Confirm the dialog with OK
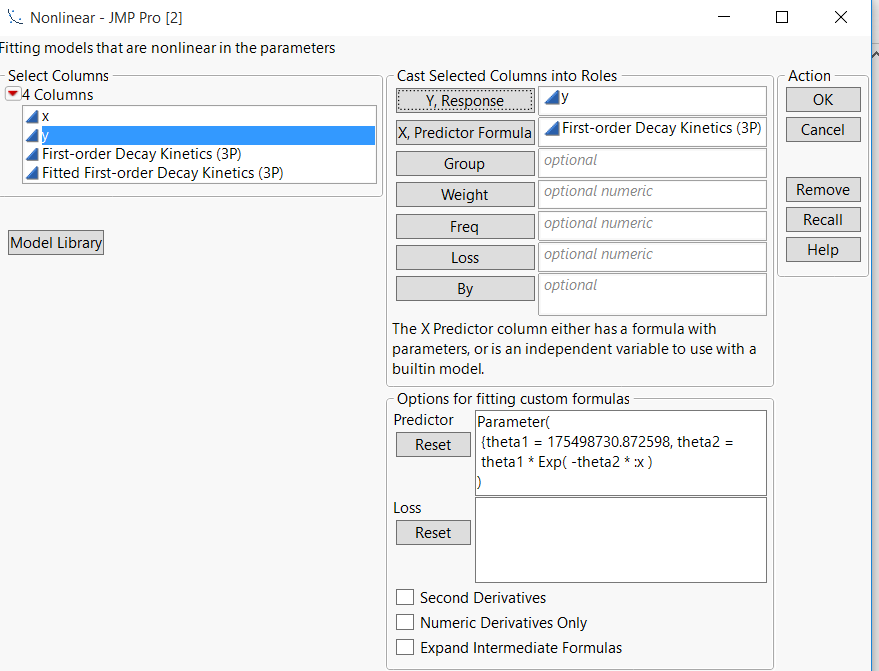This screenshot has width=879, height=671. click(822, 99)
